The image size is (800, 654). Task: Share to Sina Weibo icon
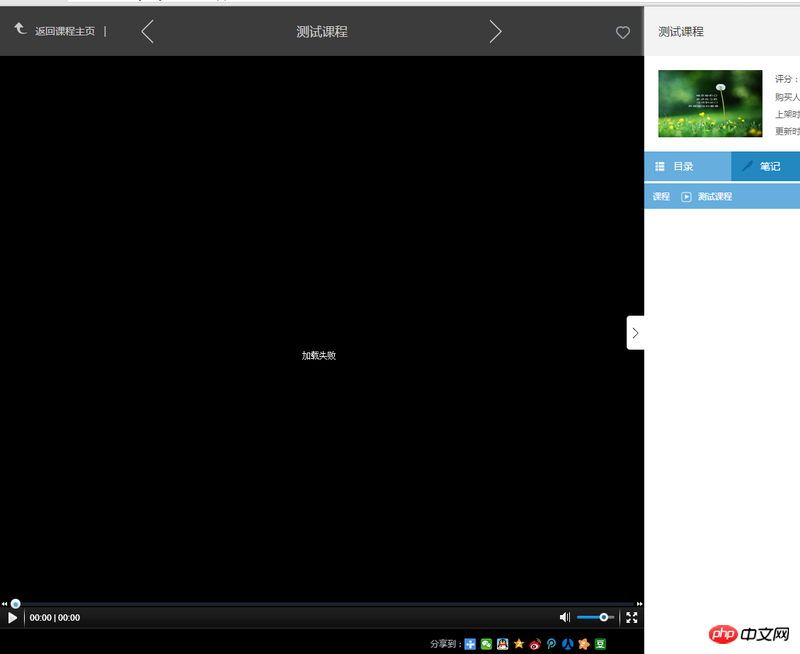coord(535,644)
